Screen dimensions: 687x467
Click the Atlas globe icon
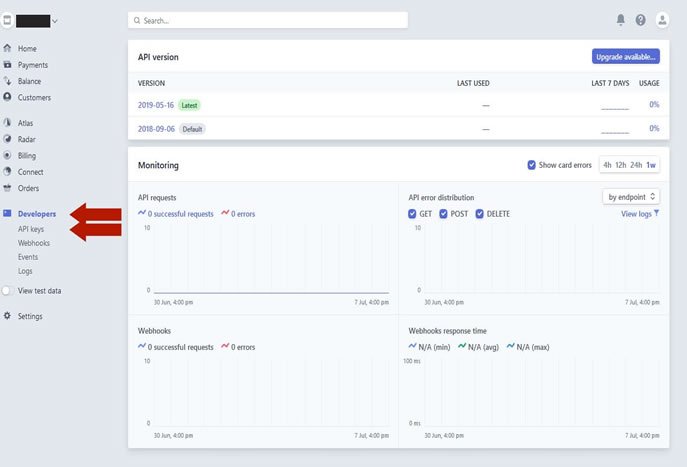pos(8,123)
